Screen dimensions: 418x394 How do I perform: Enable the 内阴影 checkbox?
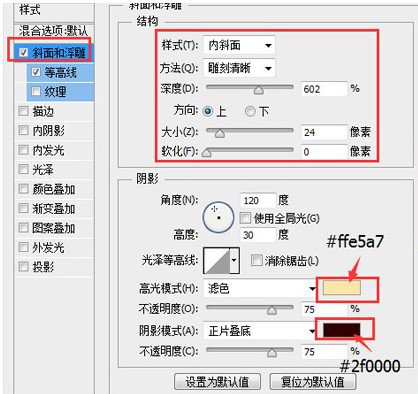23,130
